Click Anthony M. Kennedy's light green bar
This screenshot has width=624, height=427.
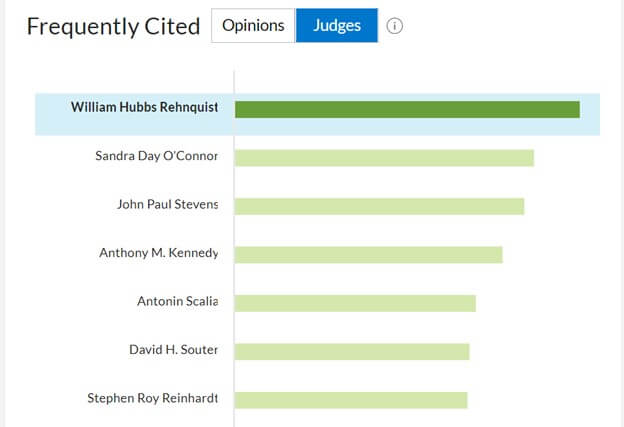pyautogui.click(x=368, y=254)
